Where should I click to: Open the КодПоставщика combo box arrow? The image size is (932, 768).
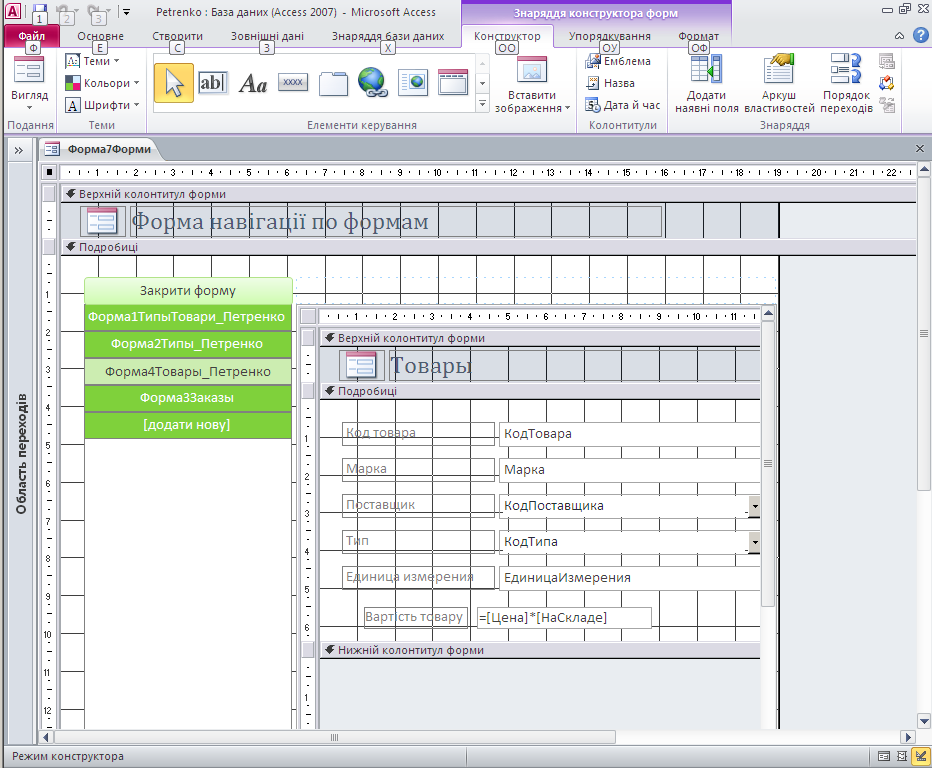pyautogui.click(x=754, y=506)
